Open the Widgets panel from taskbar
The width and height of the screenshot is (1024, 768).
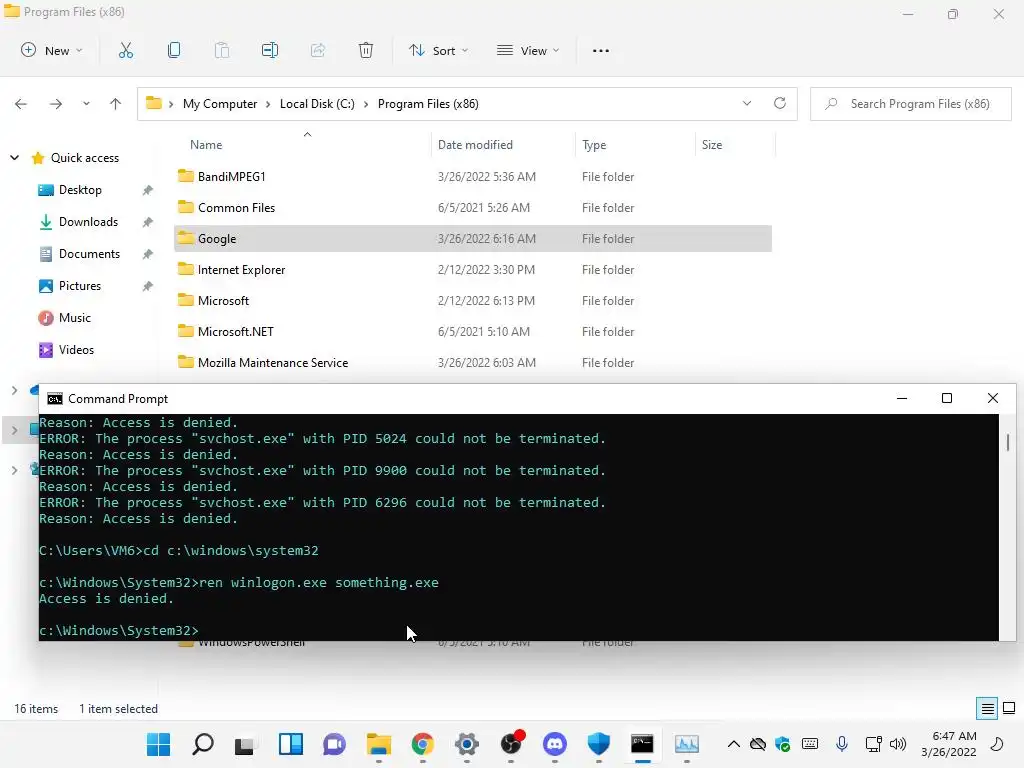291,744
